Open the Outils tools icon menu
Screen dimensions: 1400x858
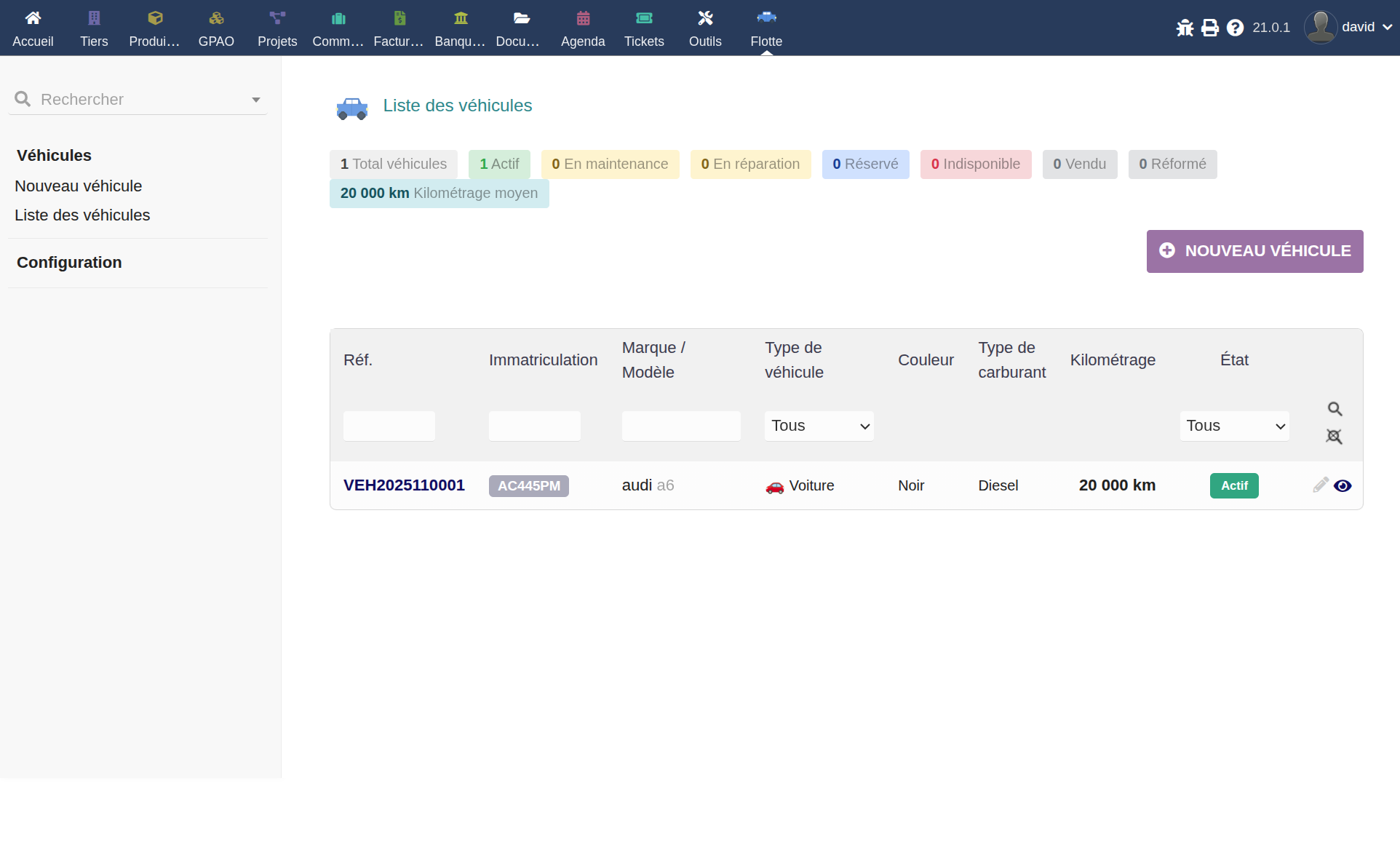point(705,18)
